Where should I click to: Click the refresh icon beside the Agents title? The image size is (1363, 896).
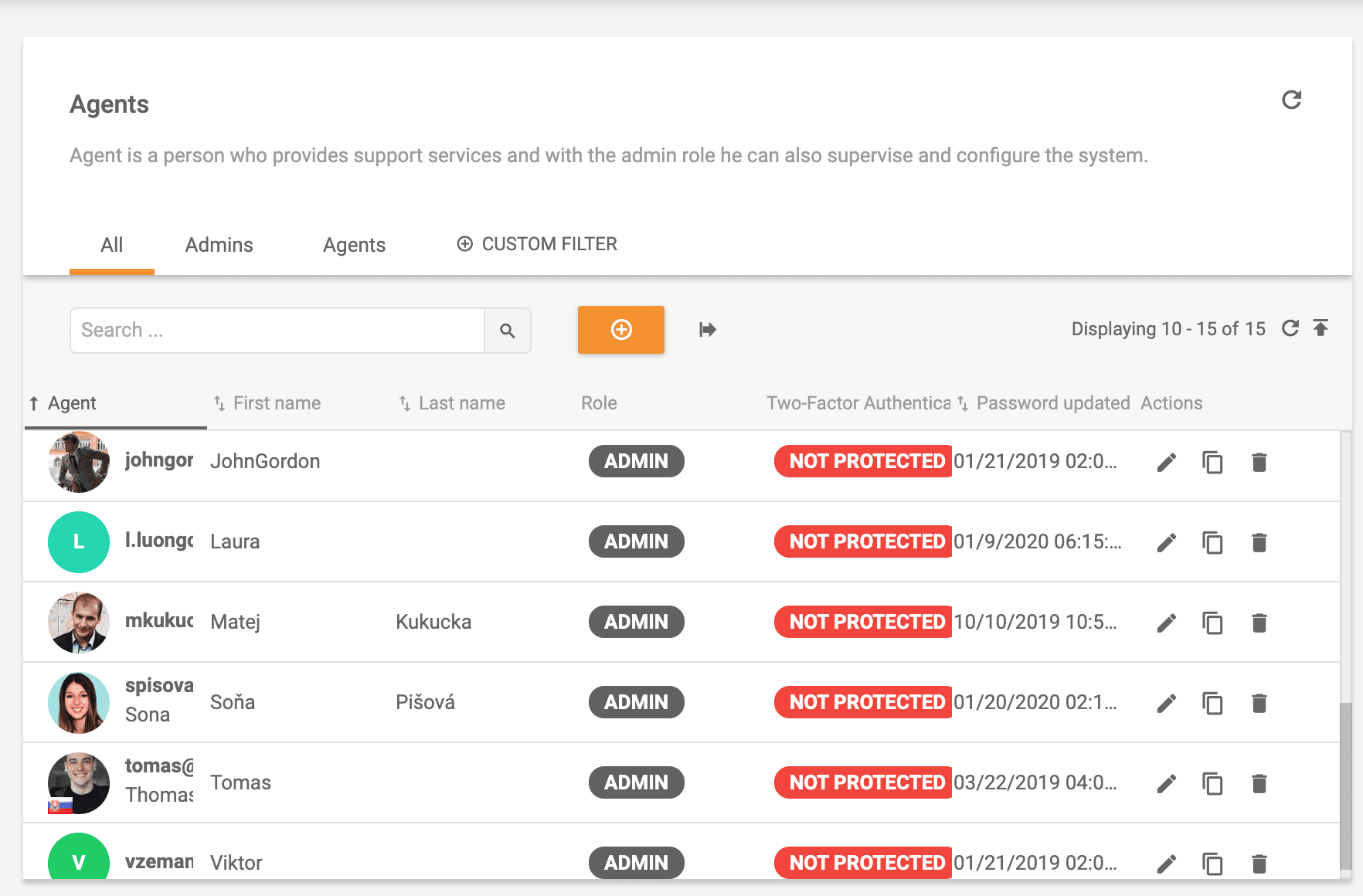tap(1291, 100)
